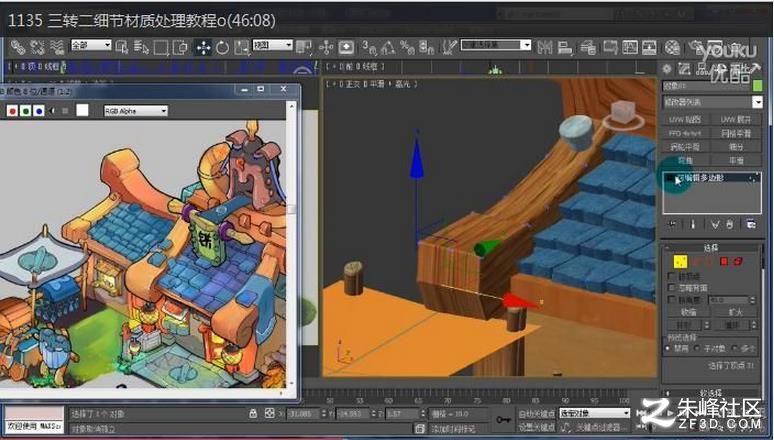
Task: Click the UVW 贴图 modifier button
Action: [685, 120]
